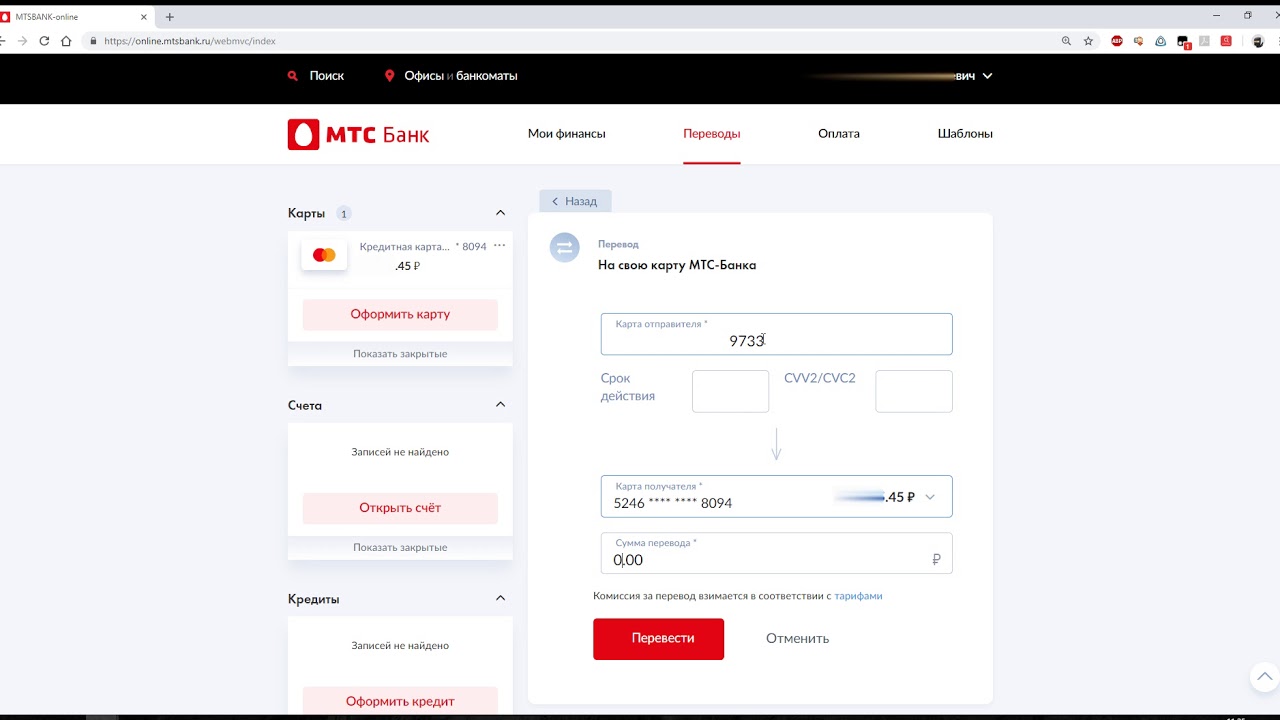This screenshot has width=1280, height=720.
Task: Click the browser address bar URL
Action: point(190,42)
